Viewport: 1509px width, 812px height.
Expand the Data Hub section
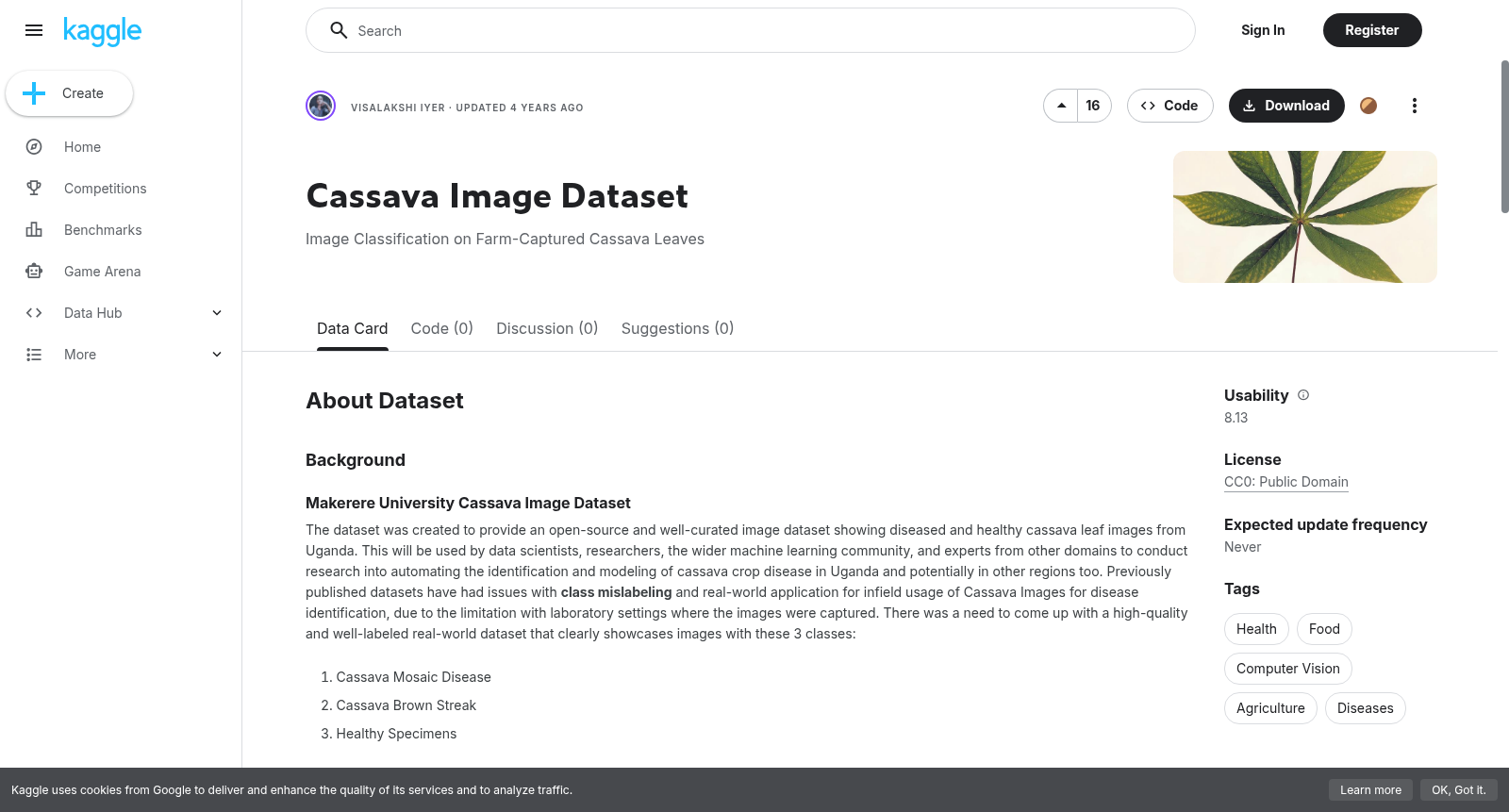[x=217, y=313]
